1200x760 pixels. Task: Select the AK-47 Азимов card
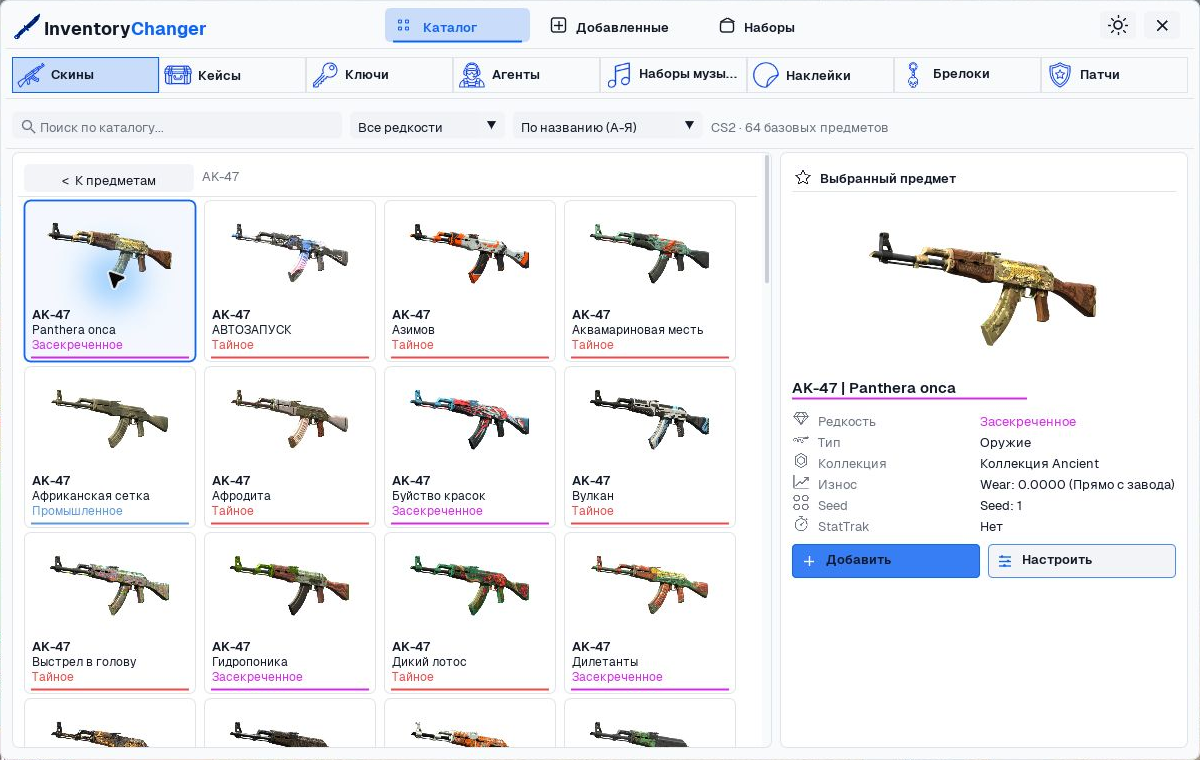470,281
